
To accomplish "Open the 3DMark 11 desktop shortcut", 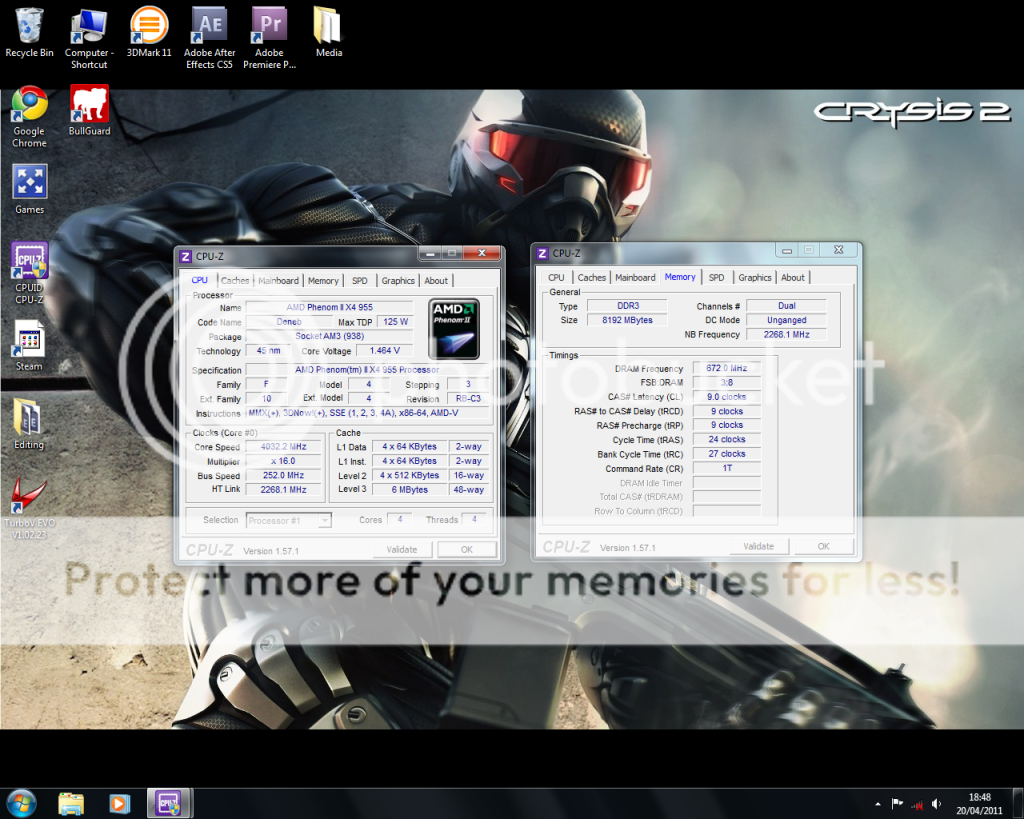I will pyautogui.click(x=149, y=26).
